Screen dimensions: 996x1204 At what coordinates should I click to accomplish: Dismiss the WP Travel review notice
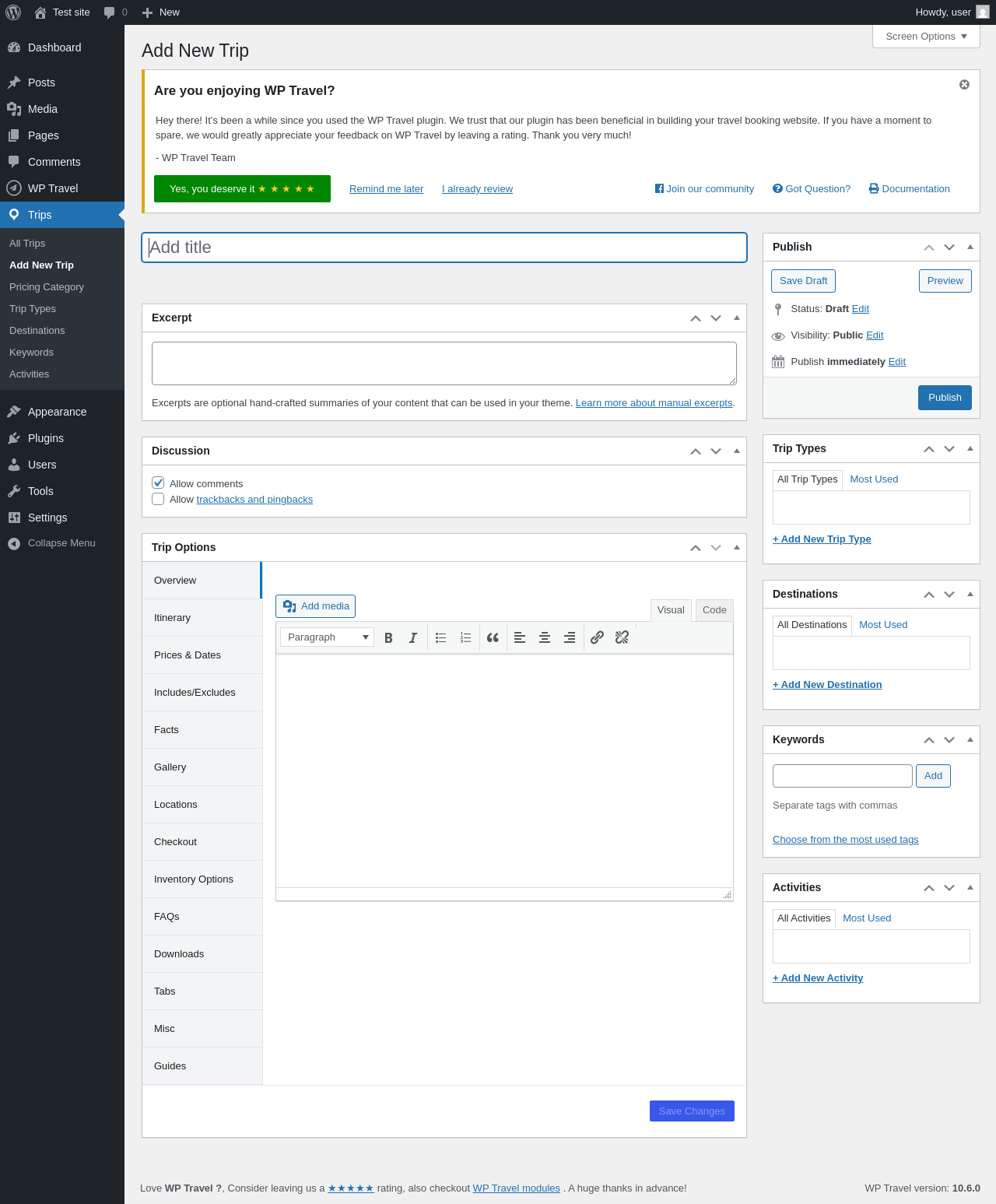(964, 84)
